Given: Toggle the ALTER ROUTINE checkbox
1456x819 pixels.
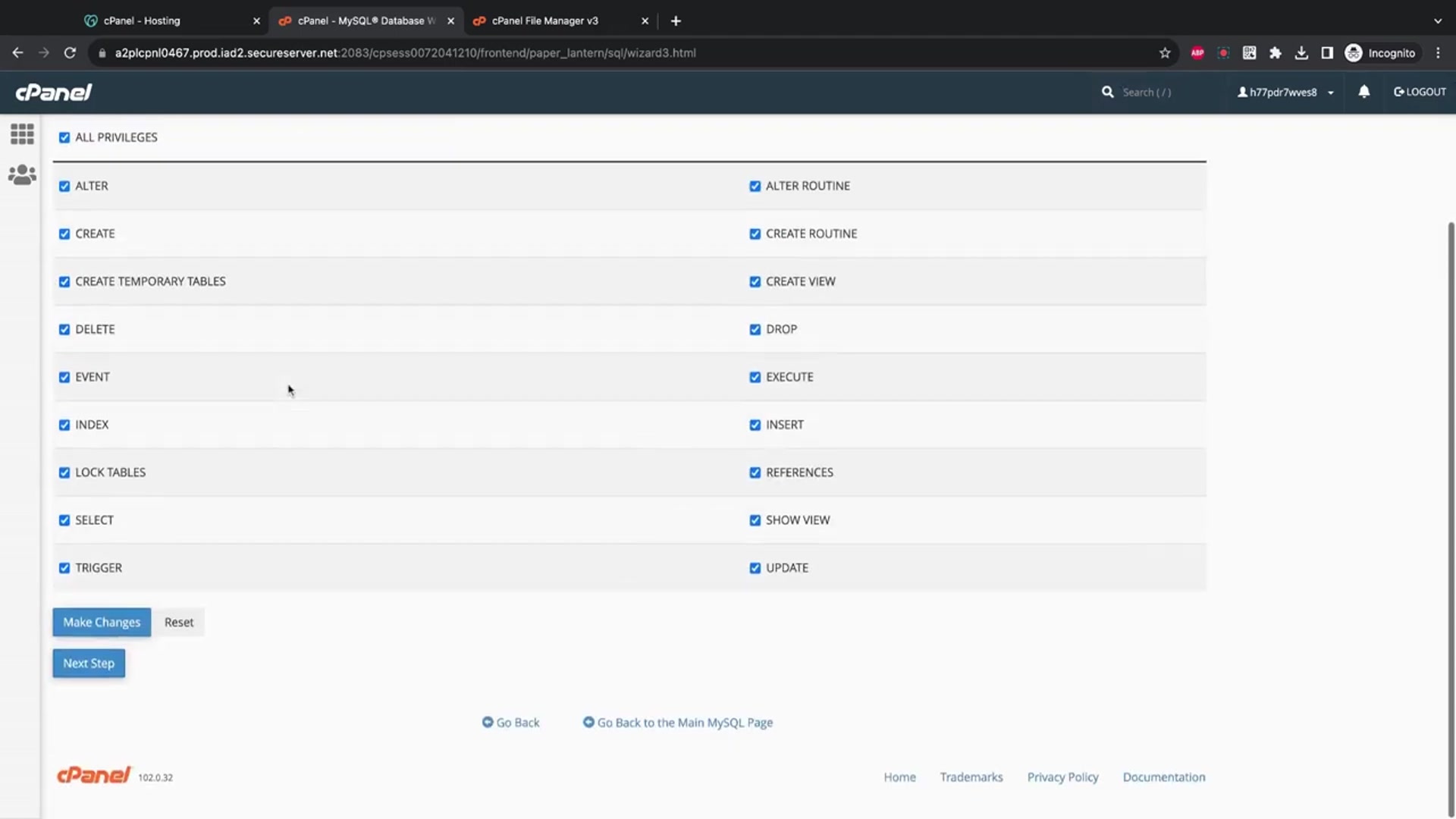Looking at the screenshot, I should (755, 187).
